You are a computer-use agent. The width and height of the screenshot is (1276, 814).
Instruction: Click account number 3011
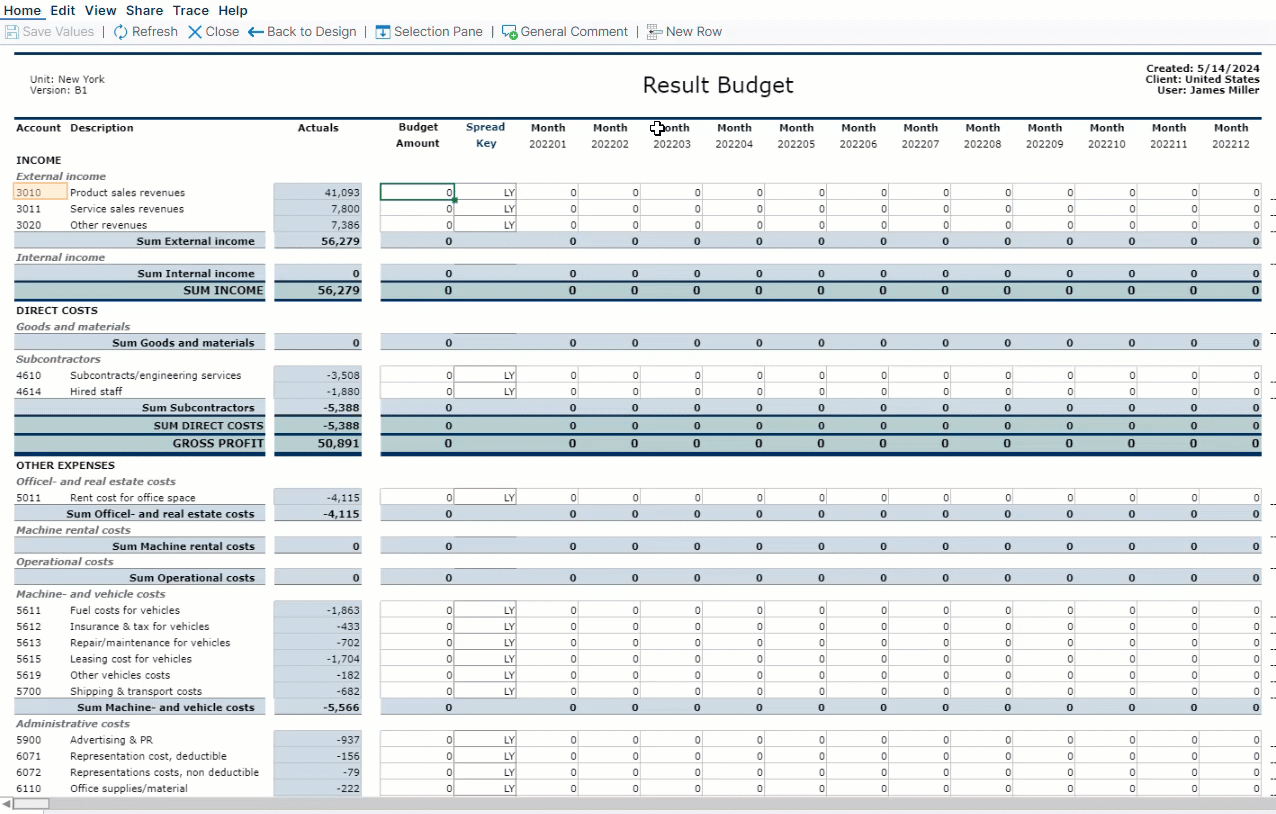point(29,209)
